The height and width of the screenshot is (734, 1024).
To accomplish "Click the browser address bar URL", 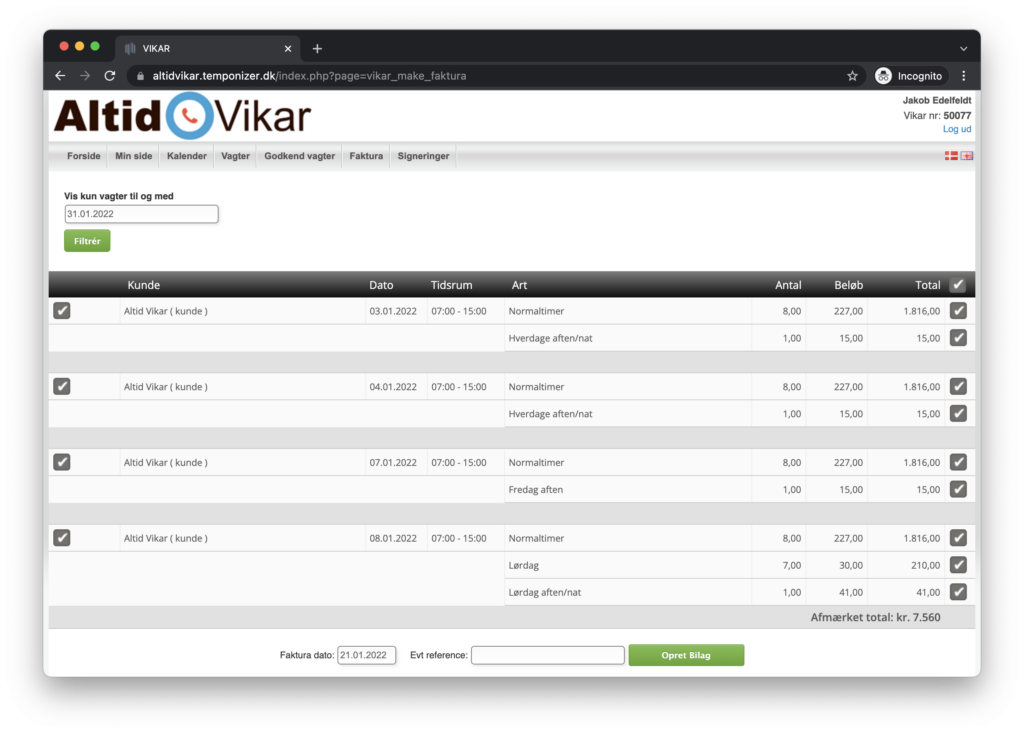I will (310, 76).
